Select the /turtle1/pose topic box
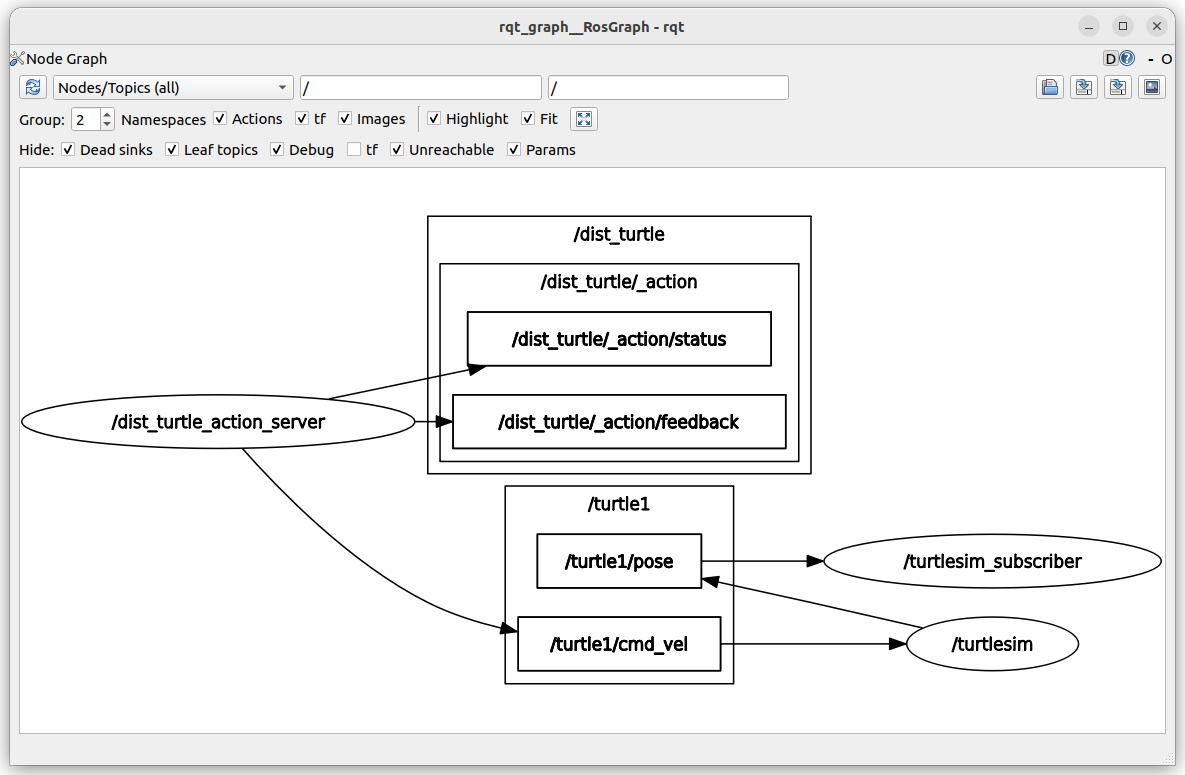1185x775 pixels. click(619, 561)
